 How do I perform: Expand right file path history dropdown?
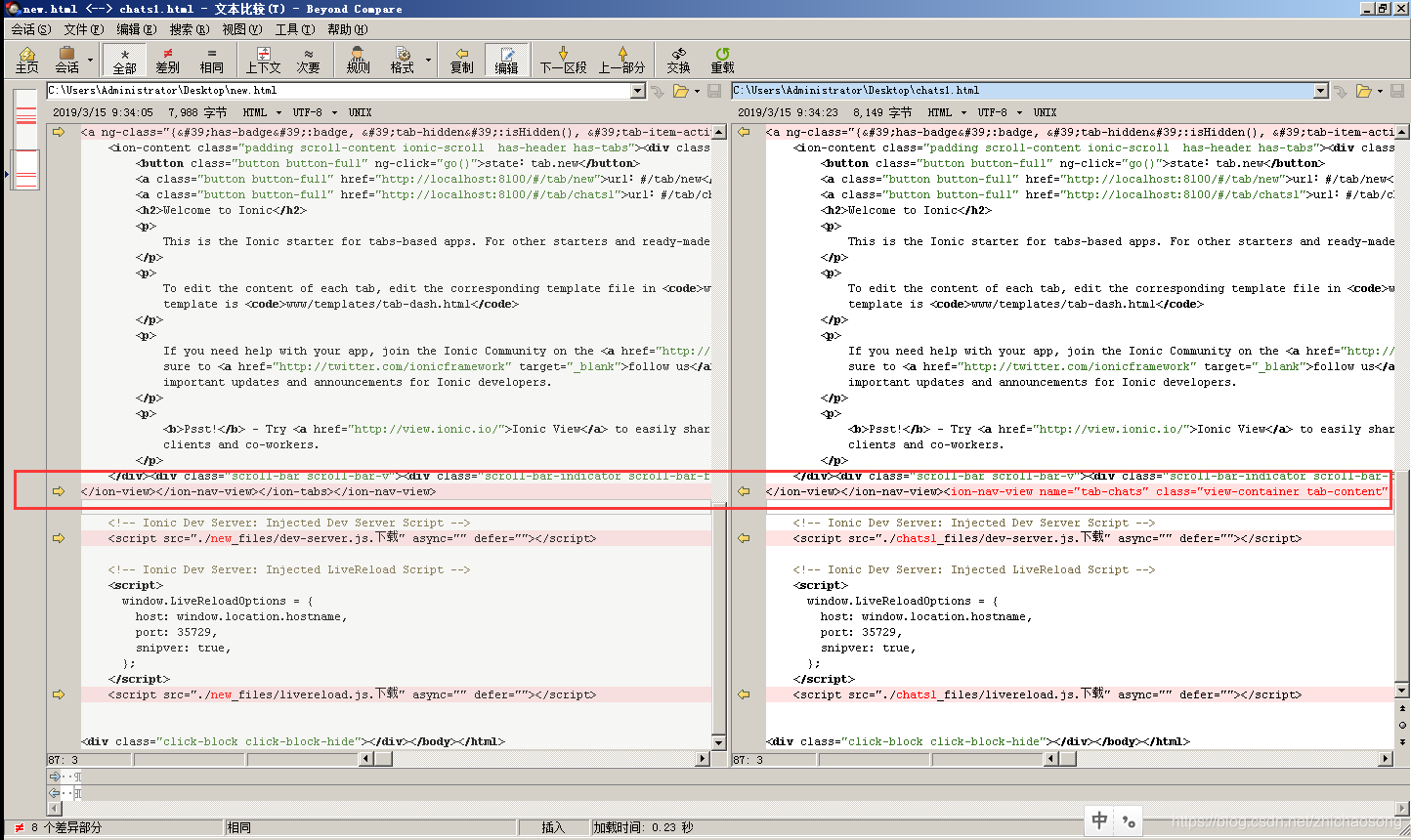(1321, 91)
